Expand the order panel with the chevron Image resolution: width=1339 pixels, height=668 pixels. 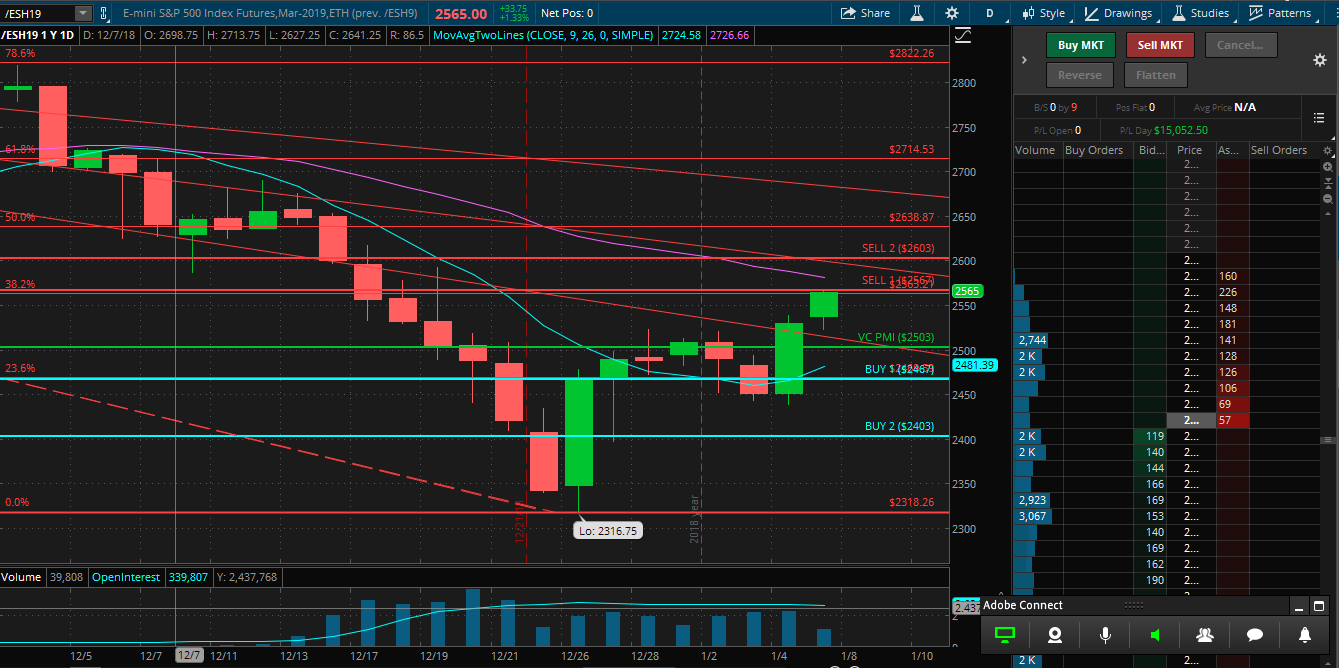click(x=1024, y=59)
